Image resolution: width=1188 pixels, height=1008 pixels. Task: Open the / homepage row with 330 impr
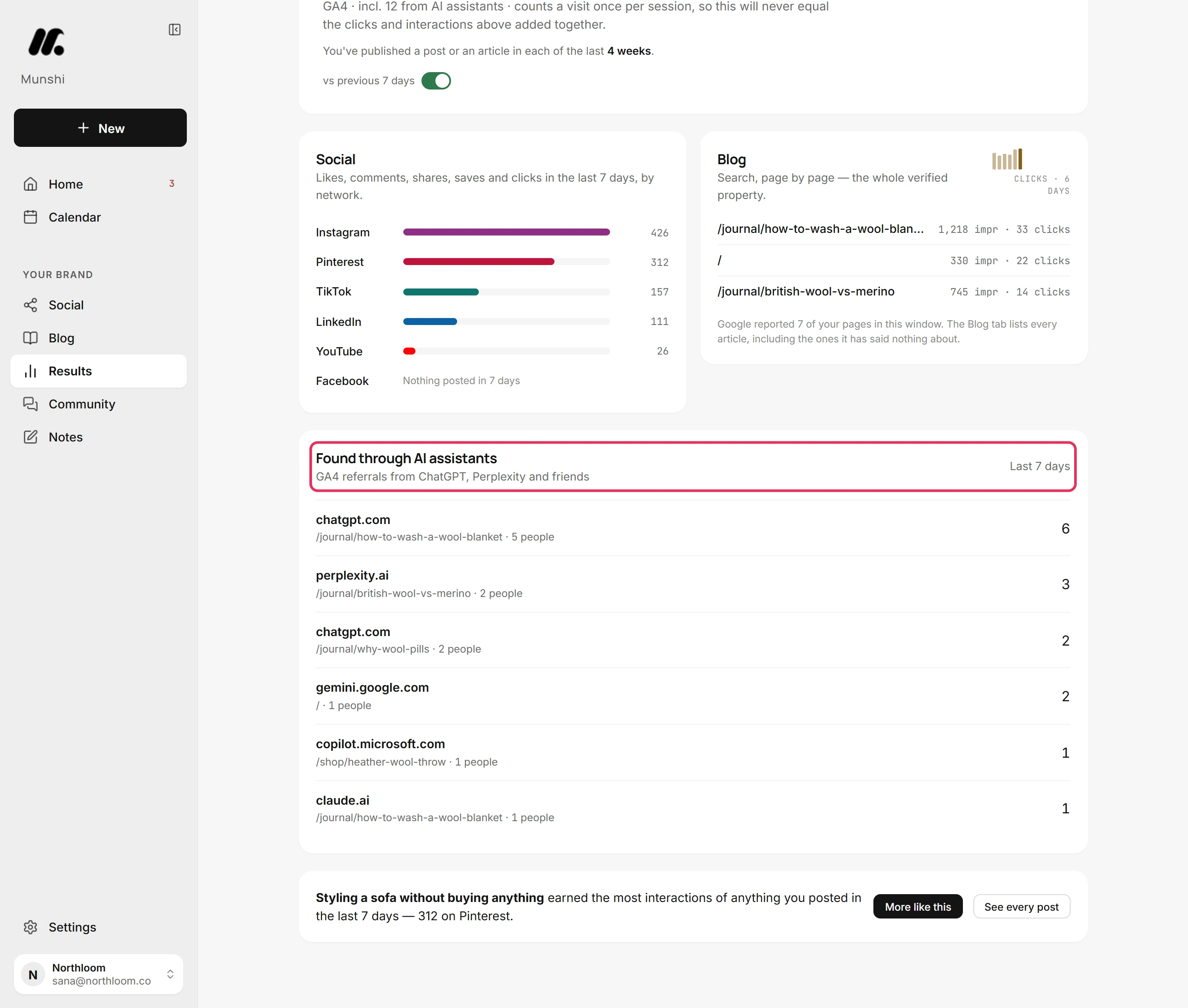[x=894, y=261]
